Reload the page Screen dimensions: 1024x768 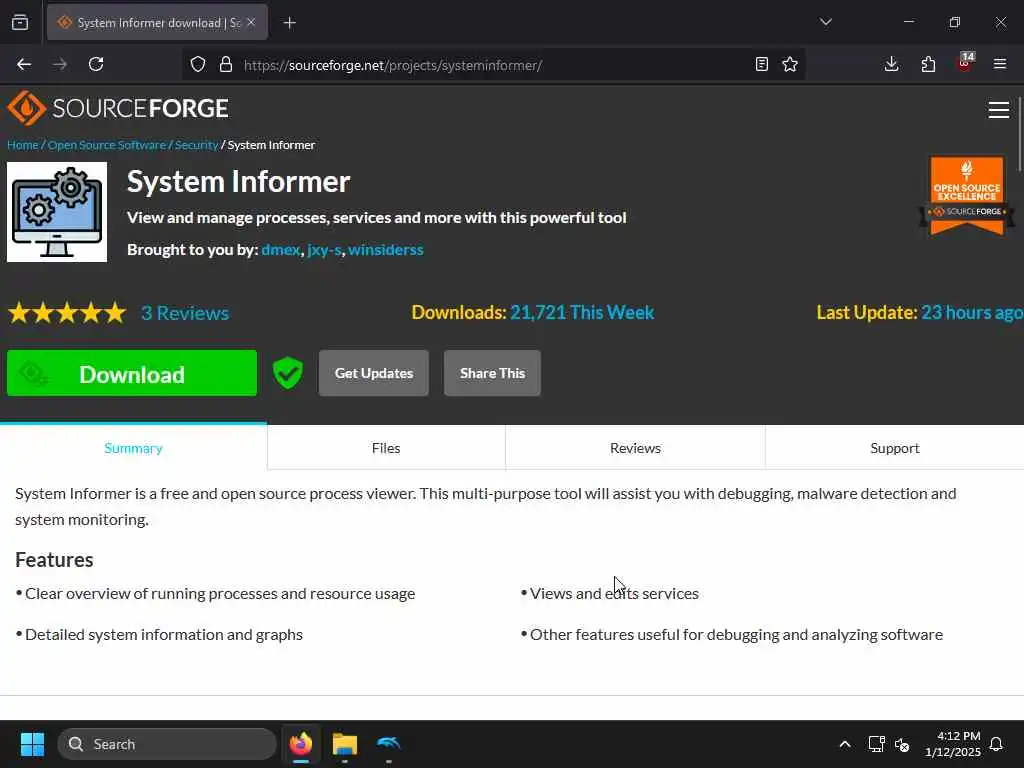[x=96, y=64]
